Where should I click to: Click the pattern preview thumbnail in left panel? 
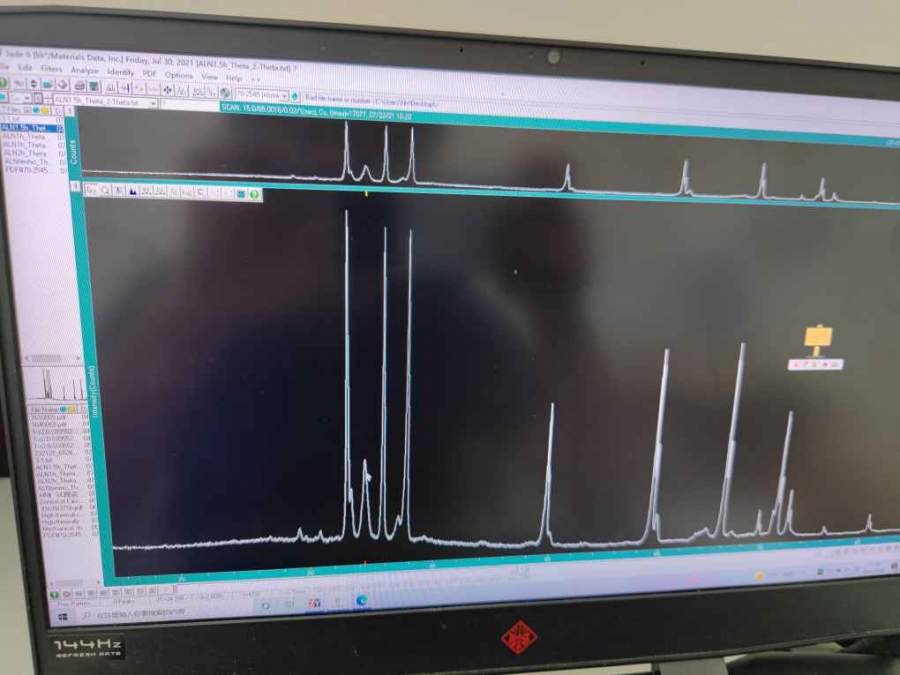[57, 383]
